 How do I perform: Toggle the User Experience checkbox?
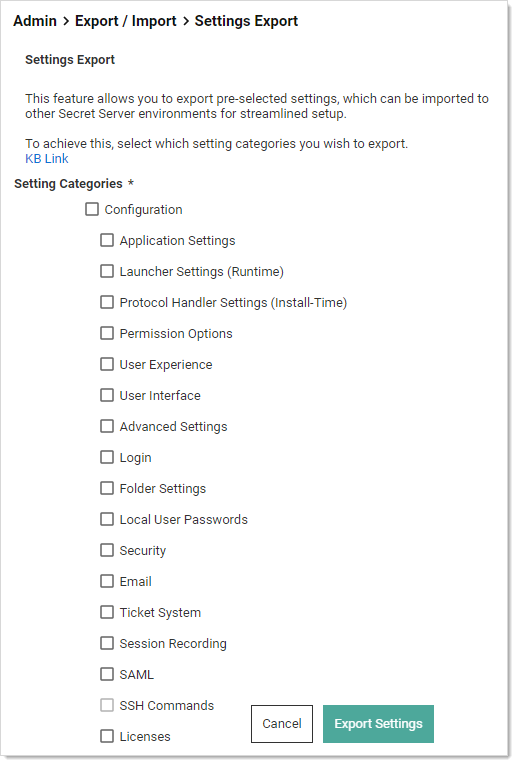point(107,364)
